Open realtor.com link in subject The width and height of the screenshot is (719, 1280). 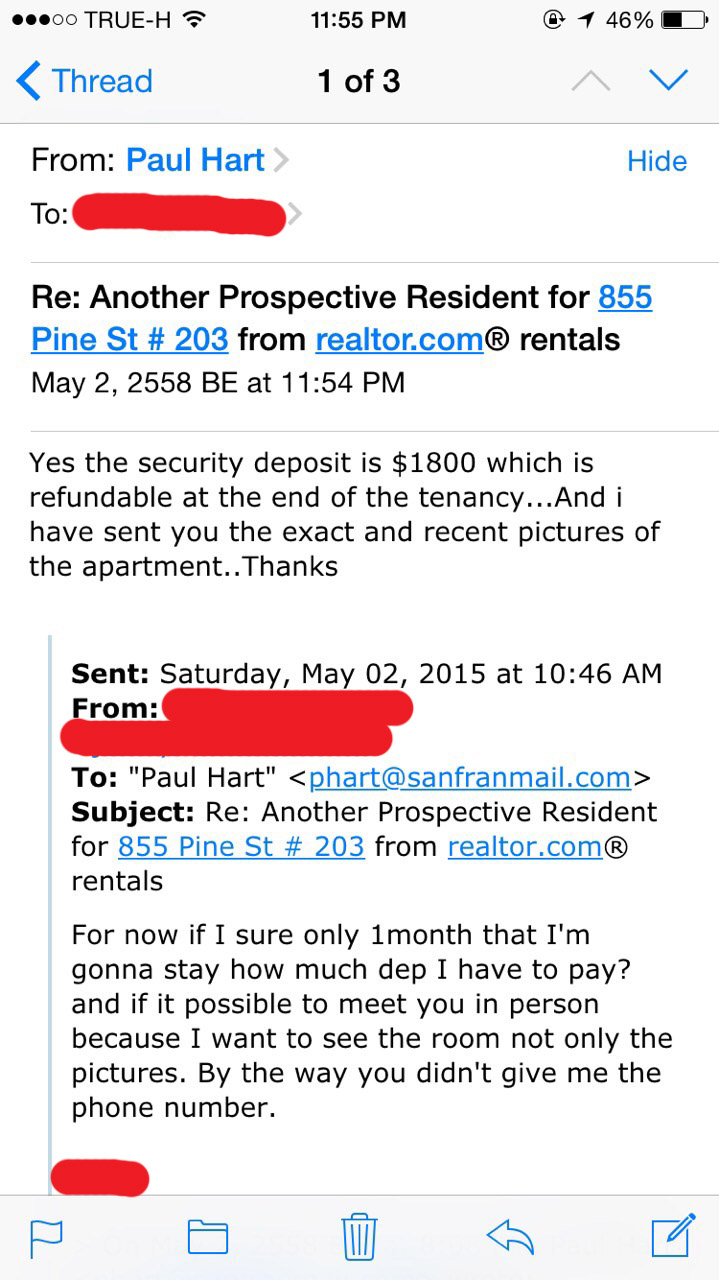point(400,339)
